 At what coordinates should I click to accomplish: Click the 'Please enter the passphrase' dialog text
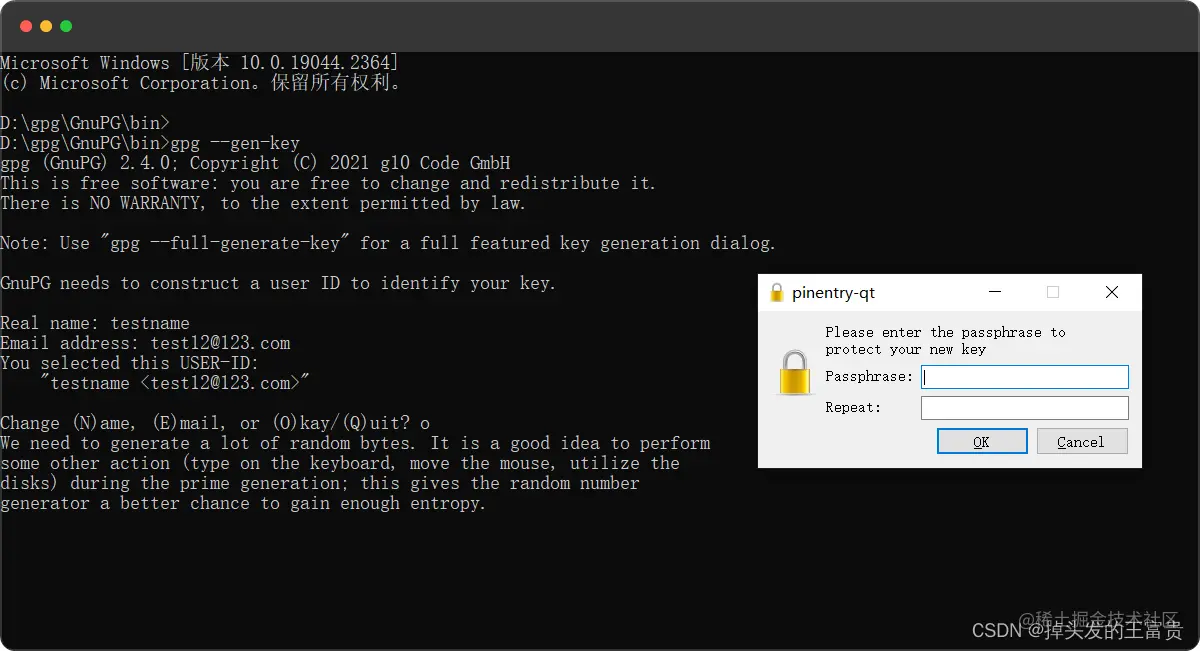pos(945,341)
